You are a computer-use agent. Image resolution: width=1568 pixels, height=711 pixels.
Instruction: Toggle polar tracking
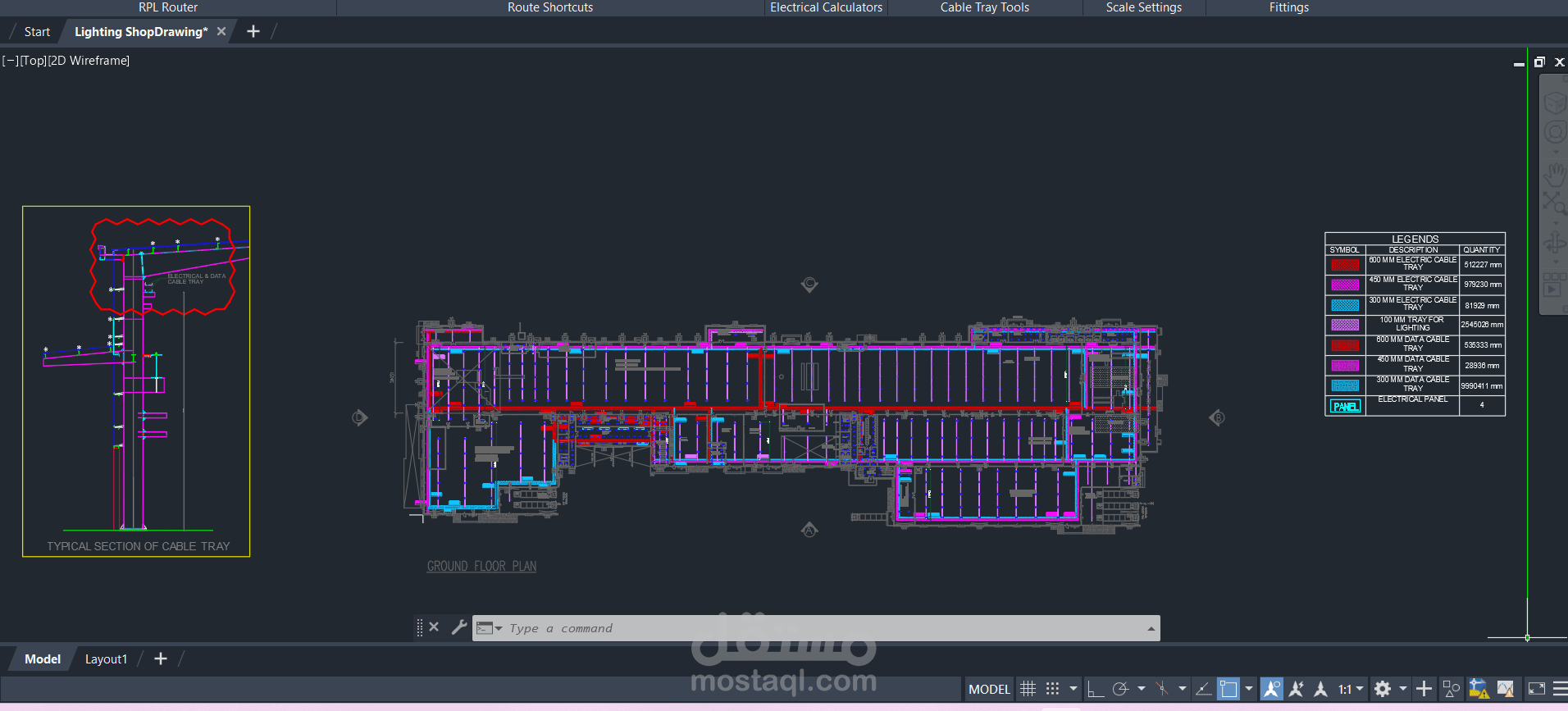(1120, 689)
